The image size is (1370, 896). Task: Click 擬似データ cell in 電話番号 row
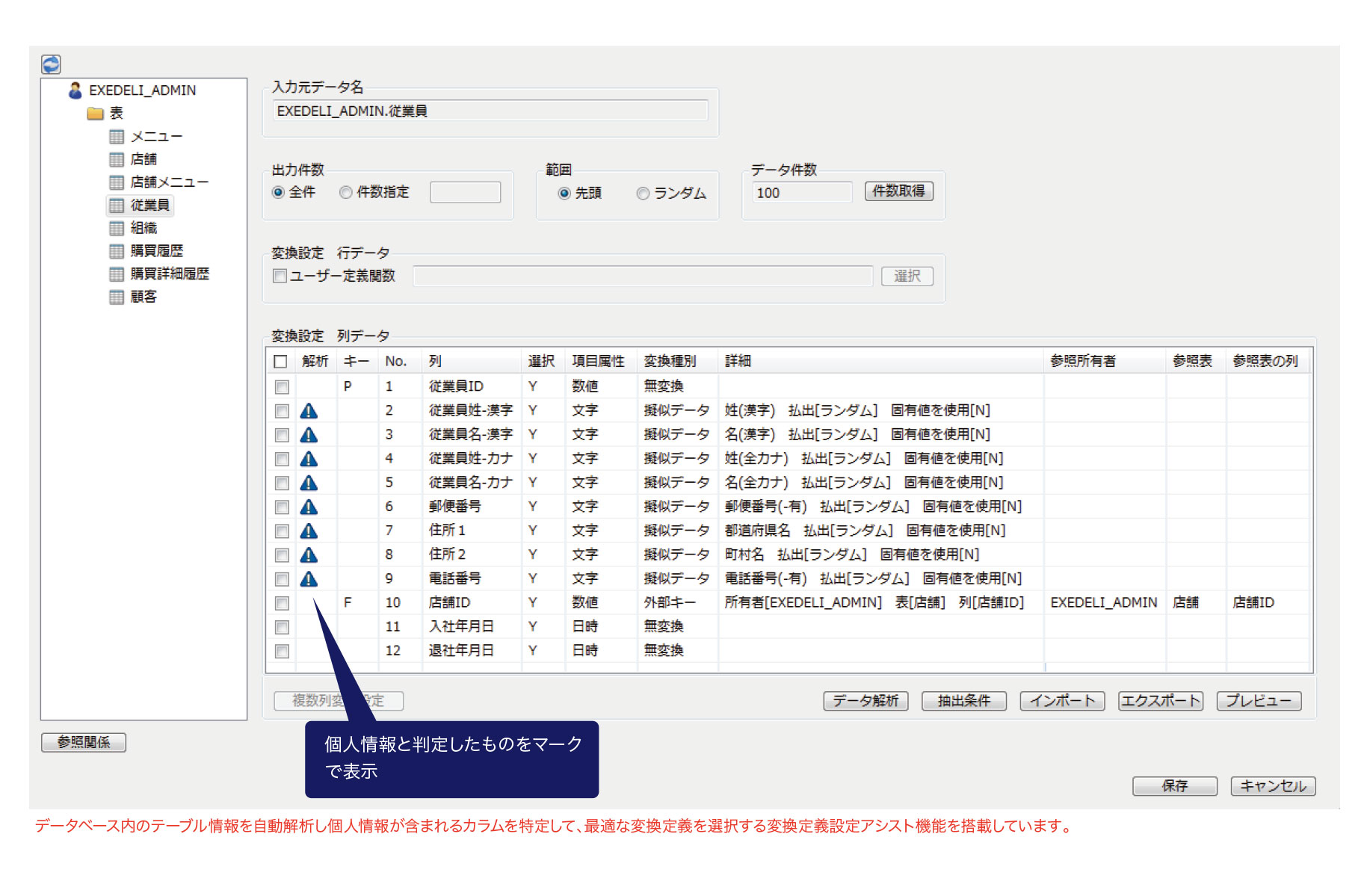point(676,578)
